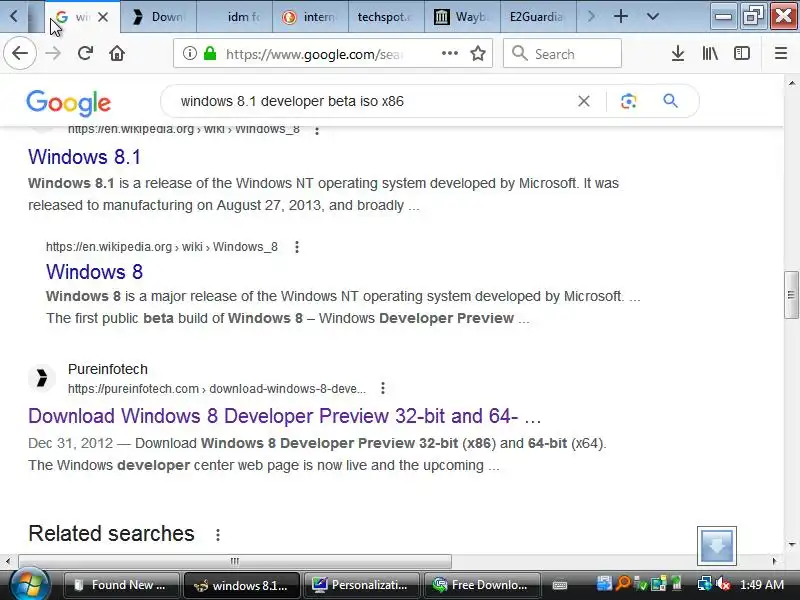Screen dimensions: 800x600
Task: Click the vertical scrollbar down arrow
Action: [791, 545]
